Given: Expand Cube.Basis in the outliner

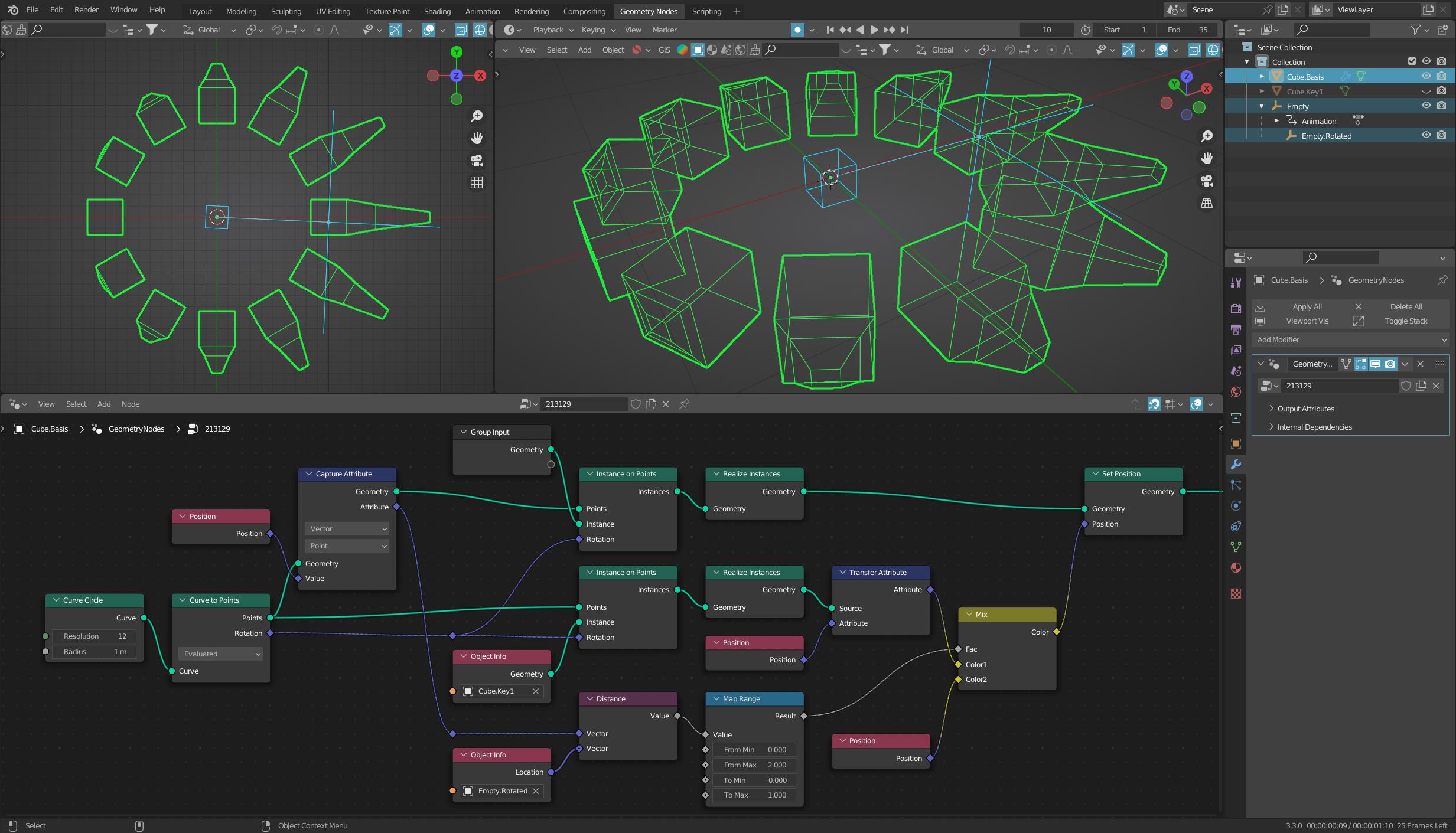Looking at the screenshot, I should 1262,76.
